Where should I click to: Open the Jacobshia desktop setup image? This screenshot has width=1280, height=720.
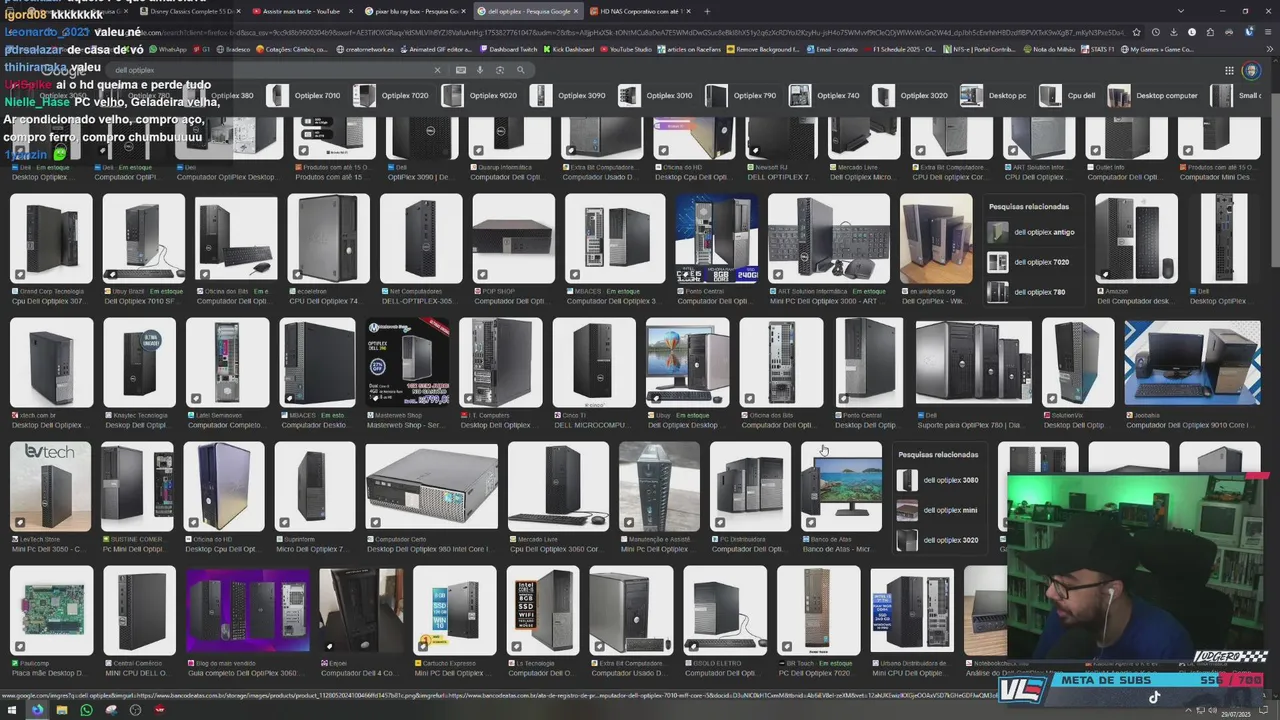[x=1192, y=363]
